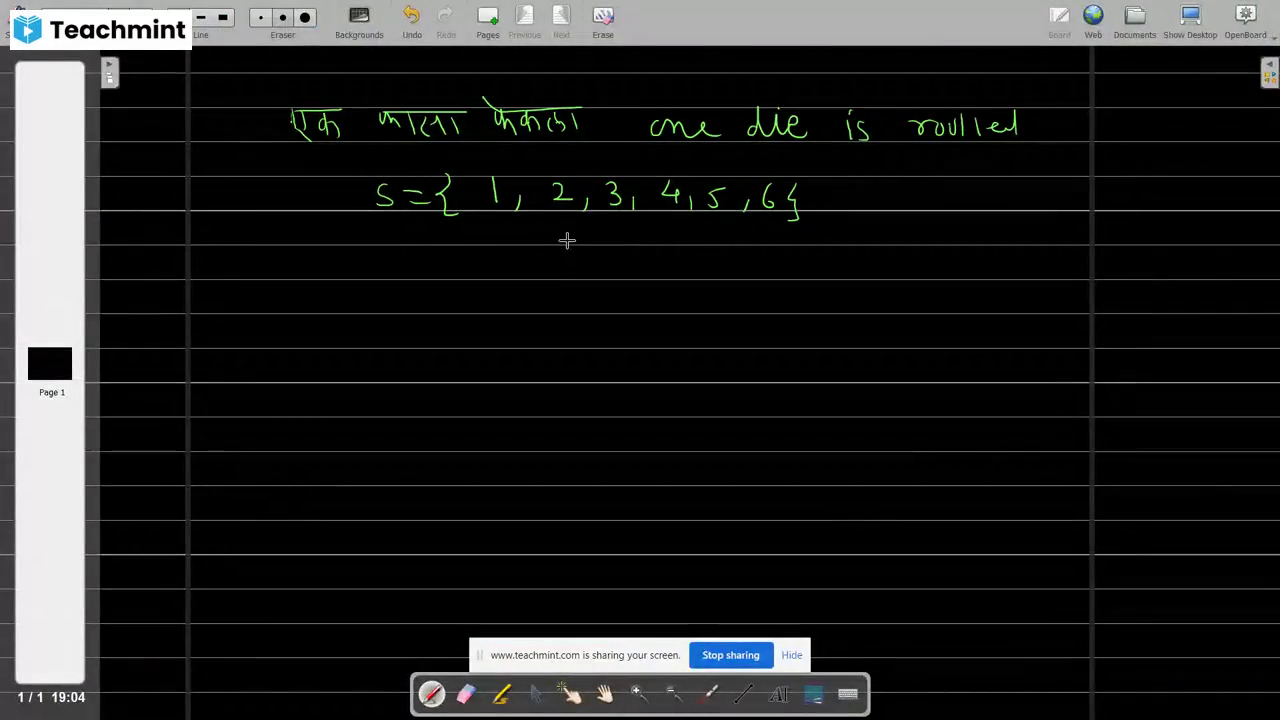Select small eraser size

pos(261,18)
